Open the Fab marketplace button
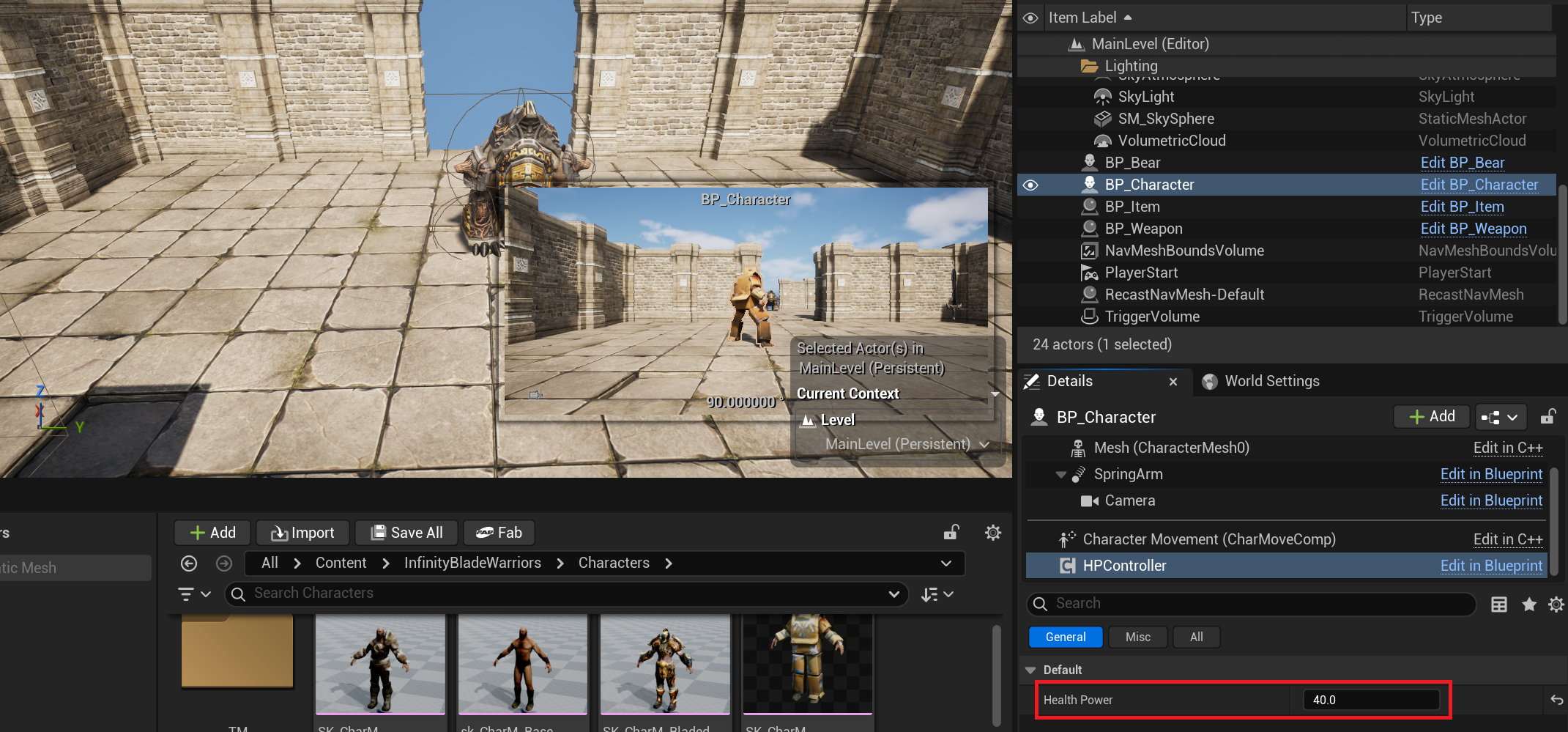The width and height of the screenshot is (1568, 732). click(499, 533)
